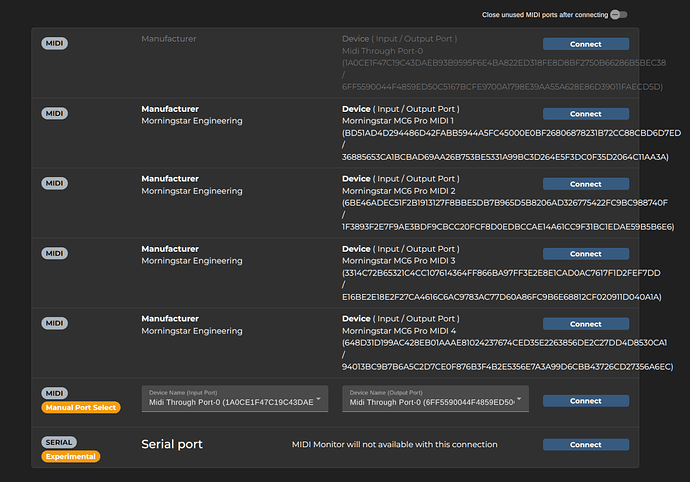Connect to Midi Through Port-0 device
Image resolution: width=690 pixels, height=482 pixels.
585,44
